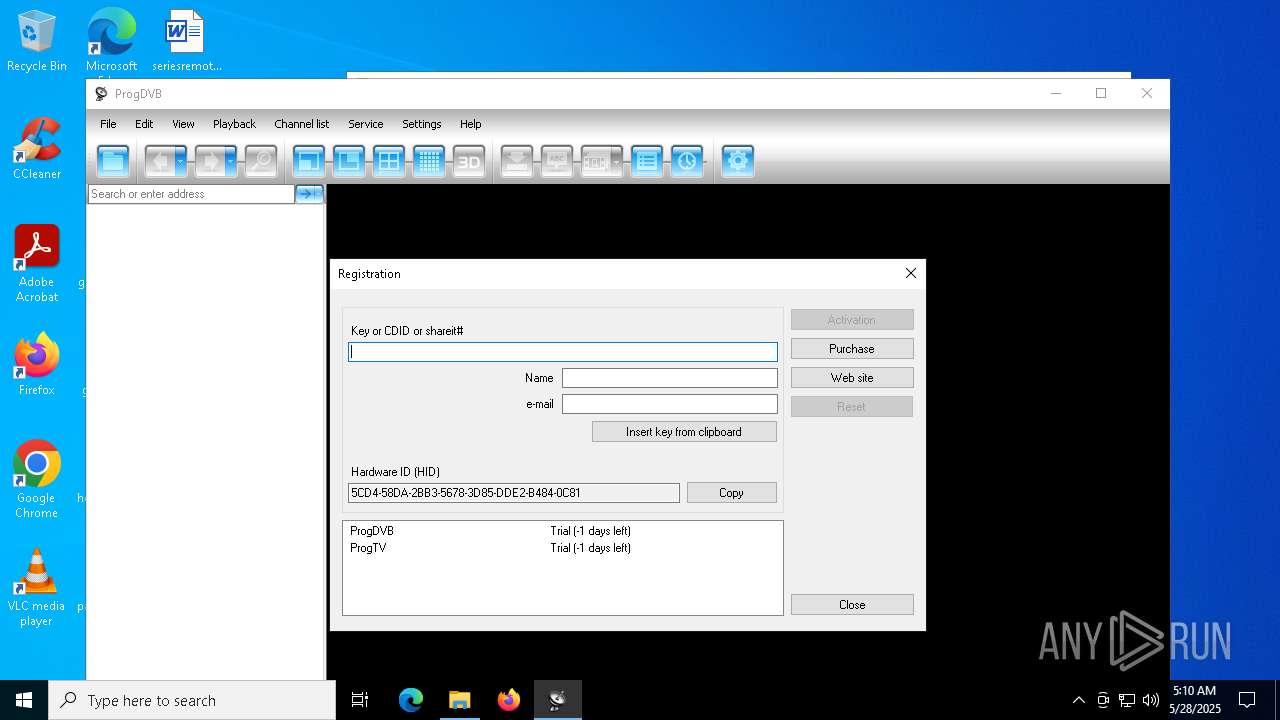This screenshot has width=1280, height=720.
Task: Open Firefox from the taskbar
Action: (509, 700)
